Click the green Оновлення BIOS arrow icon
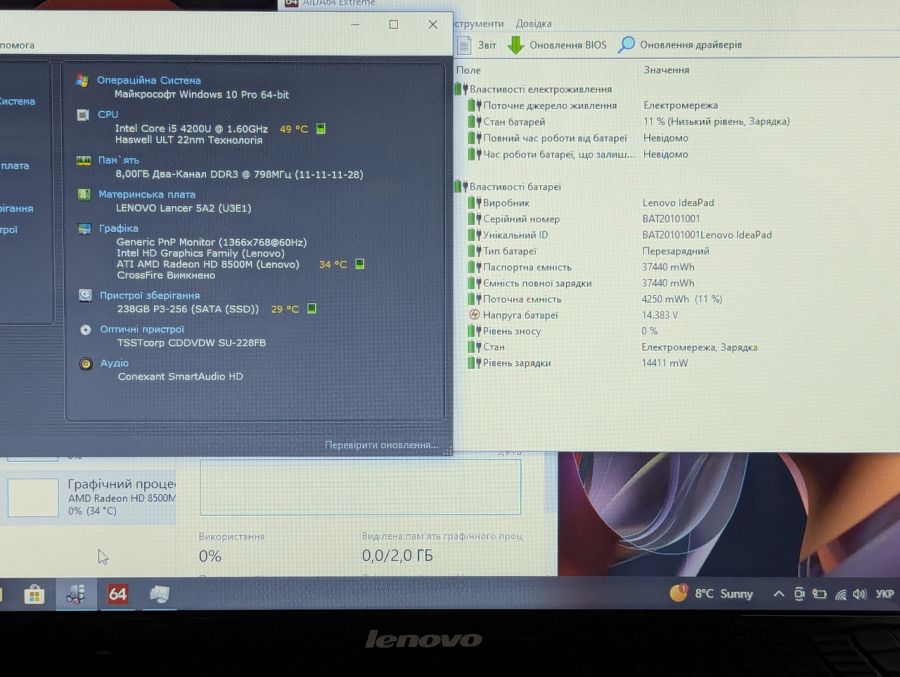 coord(515,45)
